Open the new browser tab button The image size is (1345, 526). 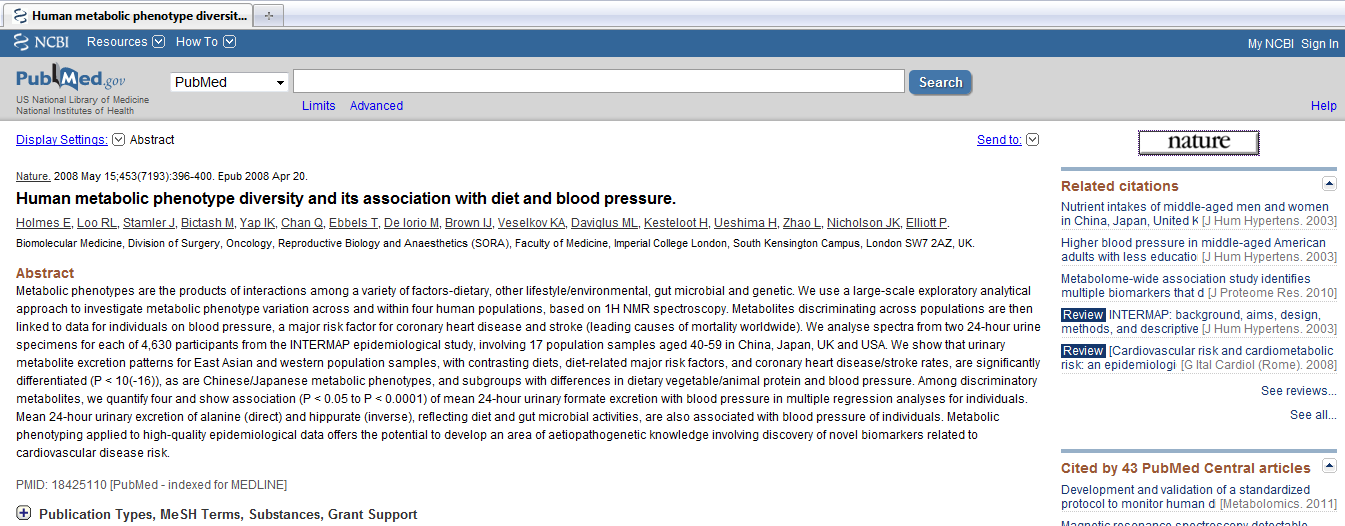pyautogui.click(x=268, y=16)
